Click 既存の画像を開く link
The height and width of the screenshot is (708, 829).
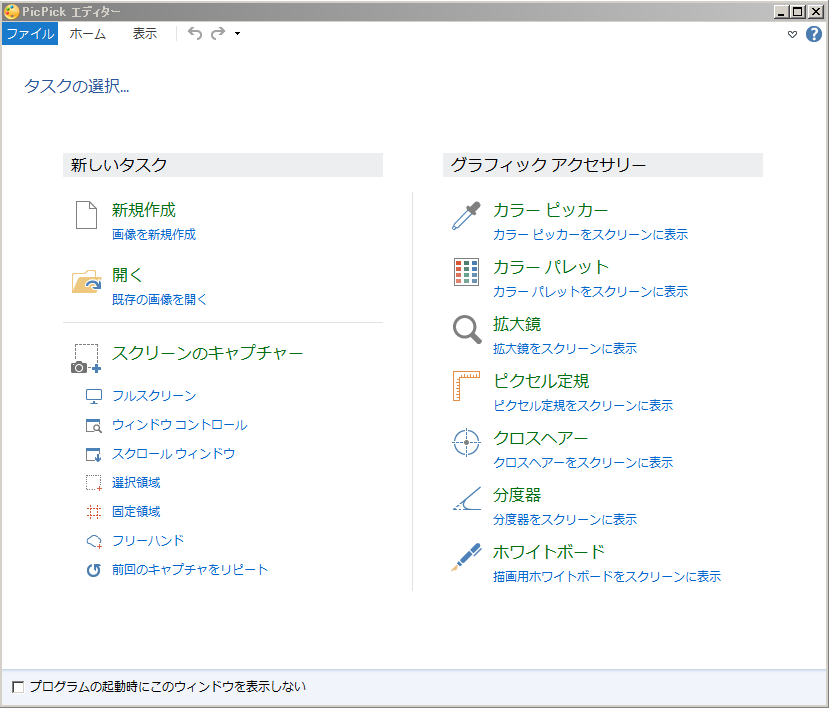pyautogui.click(x=159, y=299)
